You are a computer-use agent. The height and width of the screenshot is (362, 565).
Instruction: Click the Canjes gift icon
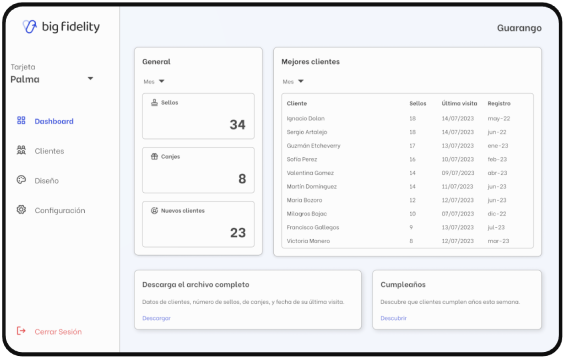[154, 157]
